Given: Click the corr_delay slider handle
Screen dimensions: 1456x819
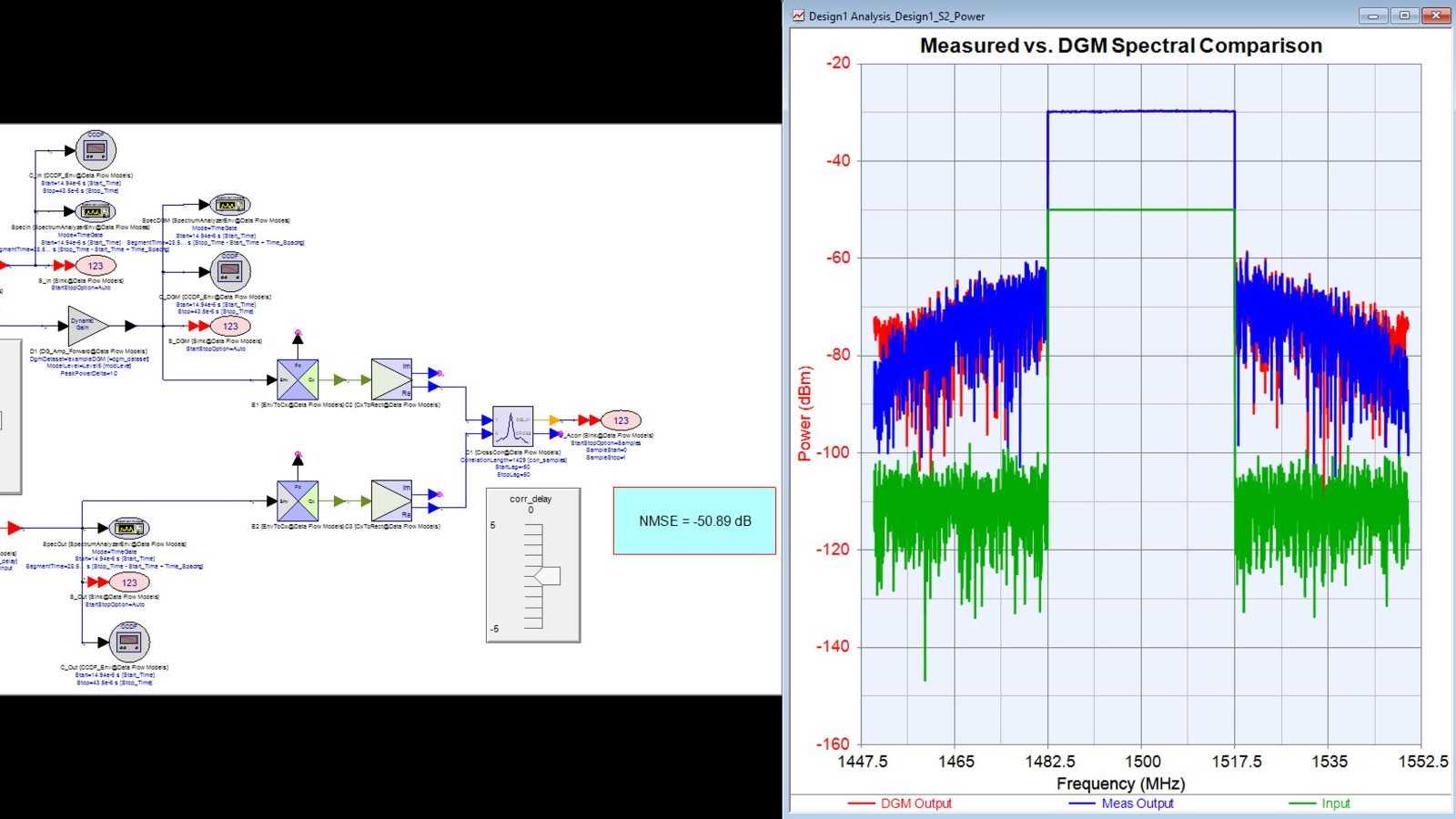Looking at the screenshot, I should (547, 576).
